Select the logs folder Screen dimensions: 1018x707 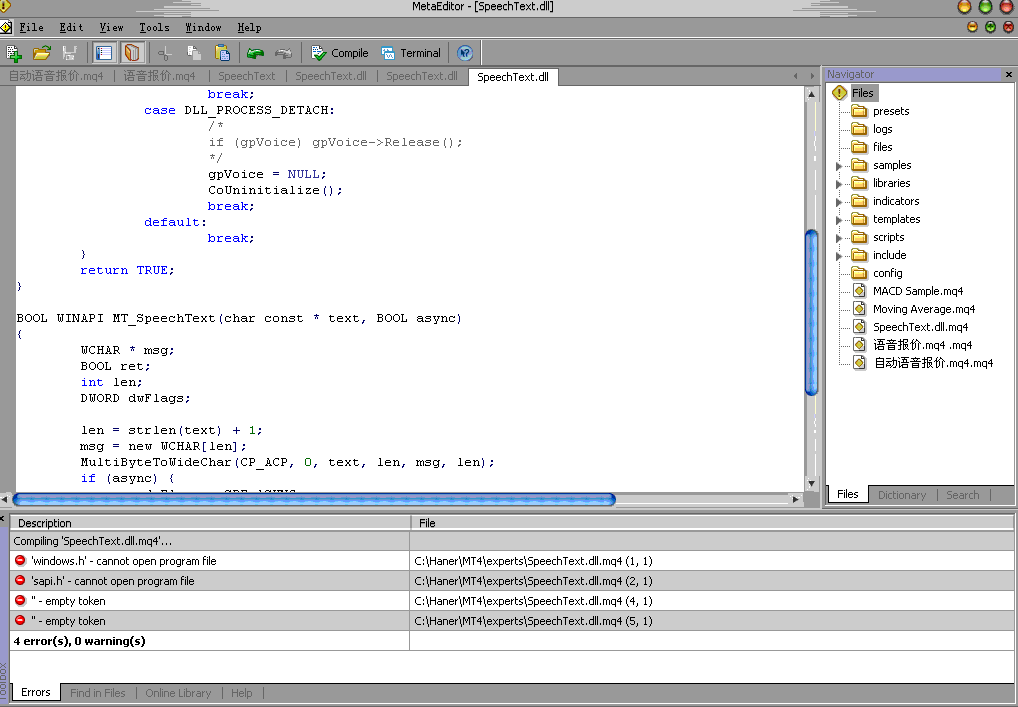click(x=882, y=129)
